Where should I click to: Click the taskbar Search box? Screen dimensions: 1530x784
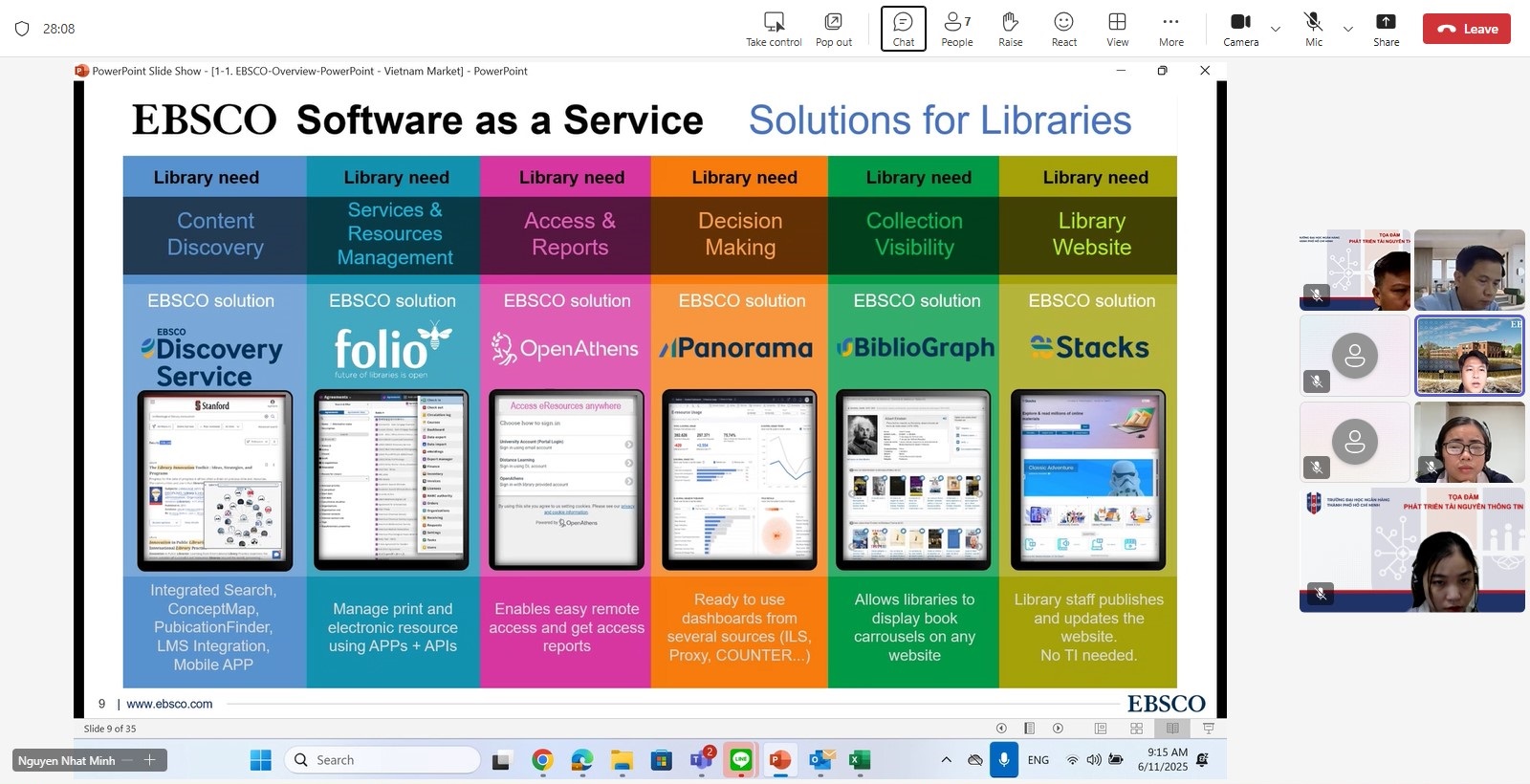click(x=382, y=760)
